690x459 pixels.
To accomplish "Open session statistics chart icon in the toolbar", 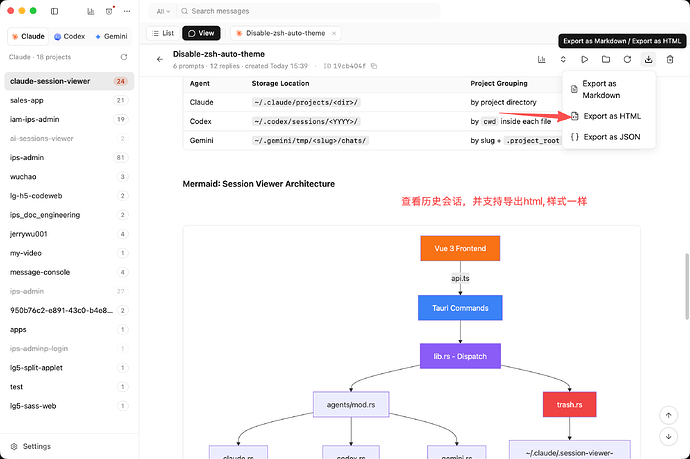I will click(x=542, y=59).
